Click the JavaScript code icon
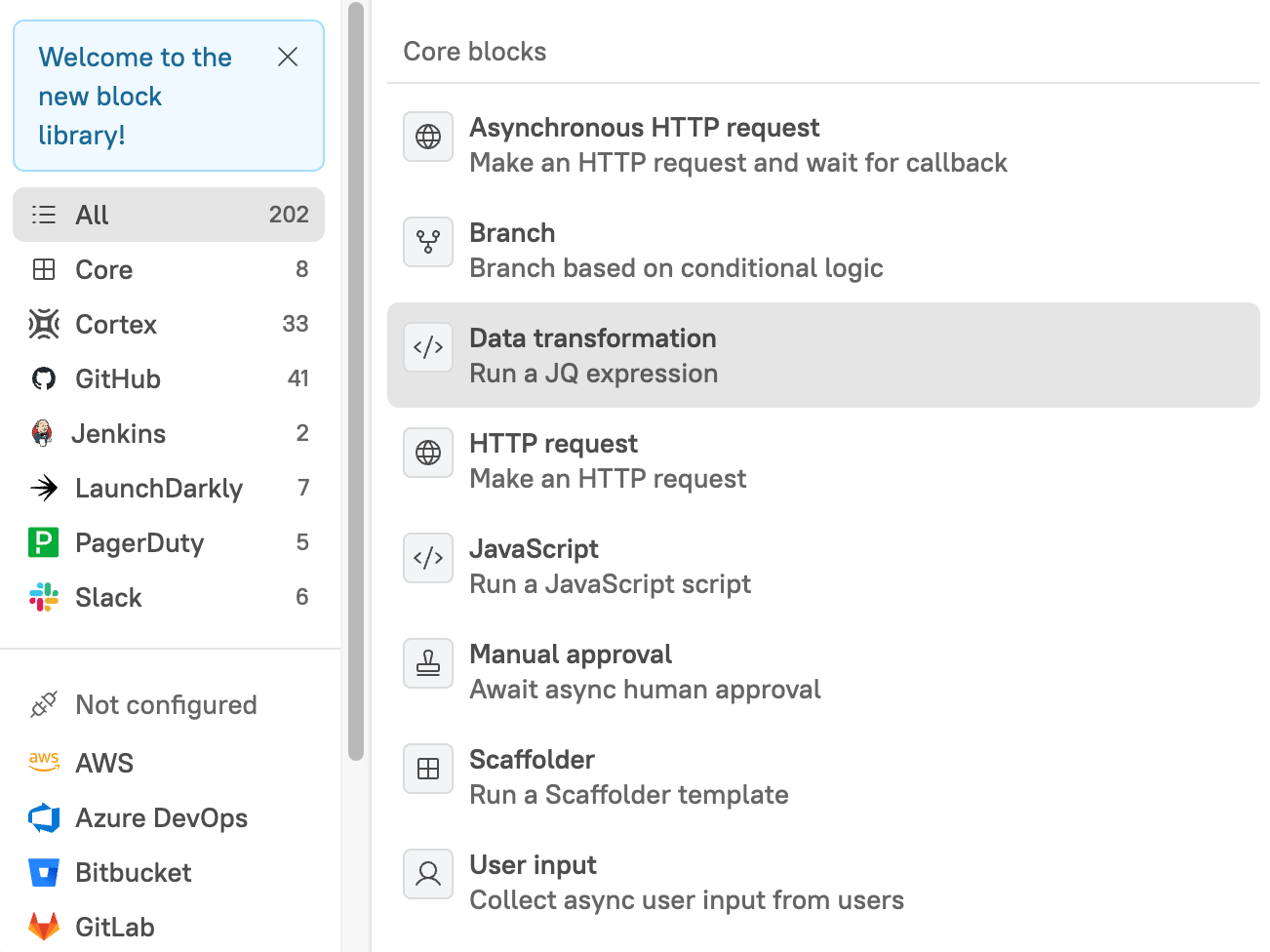This screenshot has height=952, width=1270. click(x=428, y=558)
